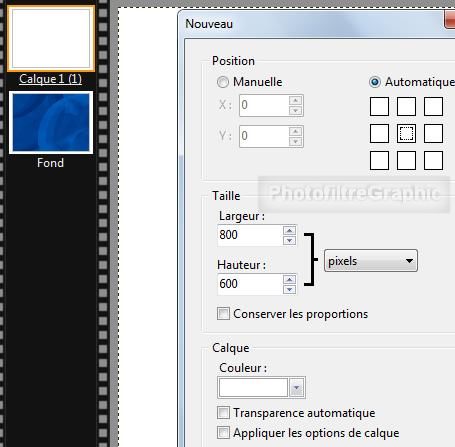Decrease Hauteur with the down arrow
The height and width of the screenshot is (447, 455).
(289, 289)
